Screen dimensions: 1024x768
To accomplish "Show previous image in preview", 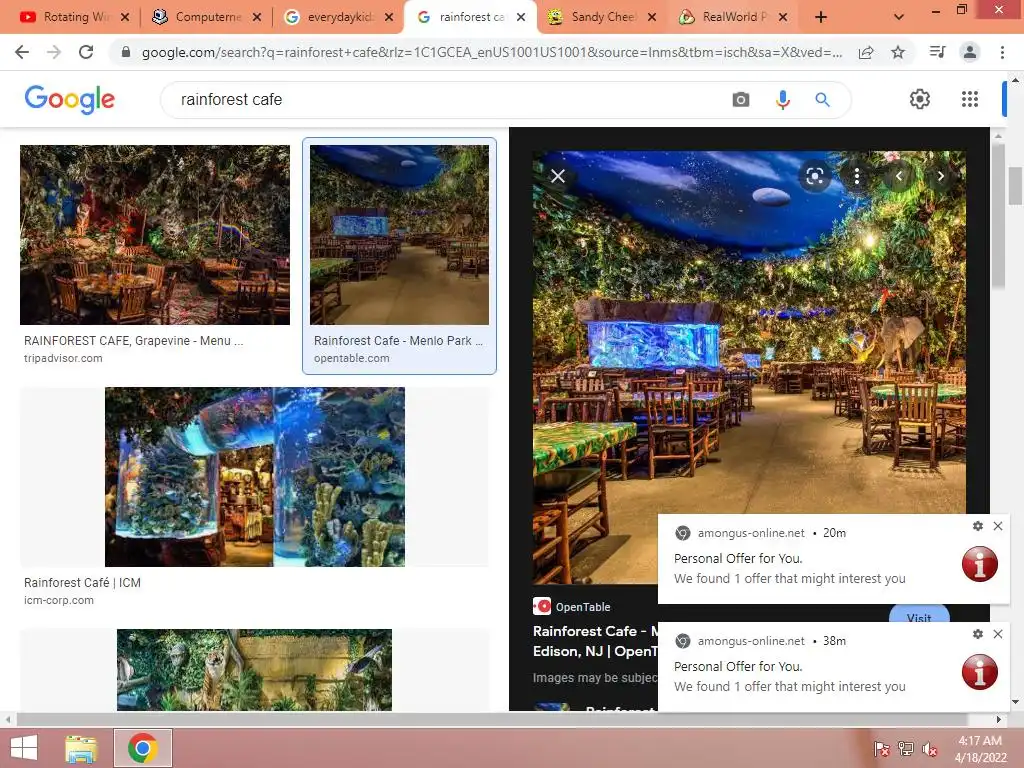I will 899,176.
